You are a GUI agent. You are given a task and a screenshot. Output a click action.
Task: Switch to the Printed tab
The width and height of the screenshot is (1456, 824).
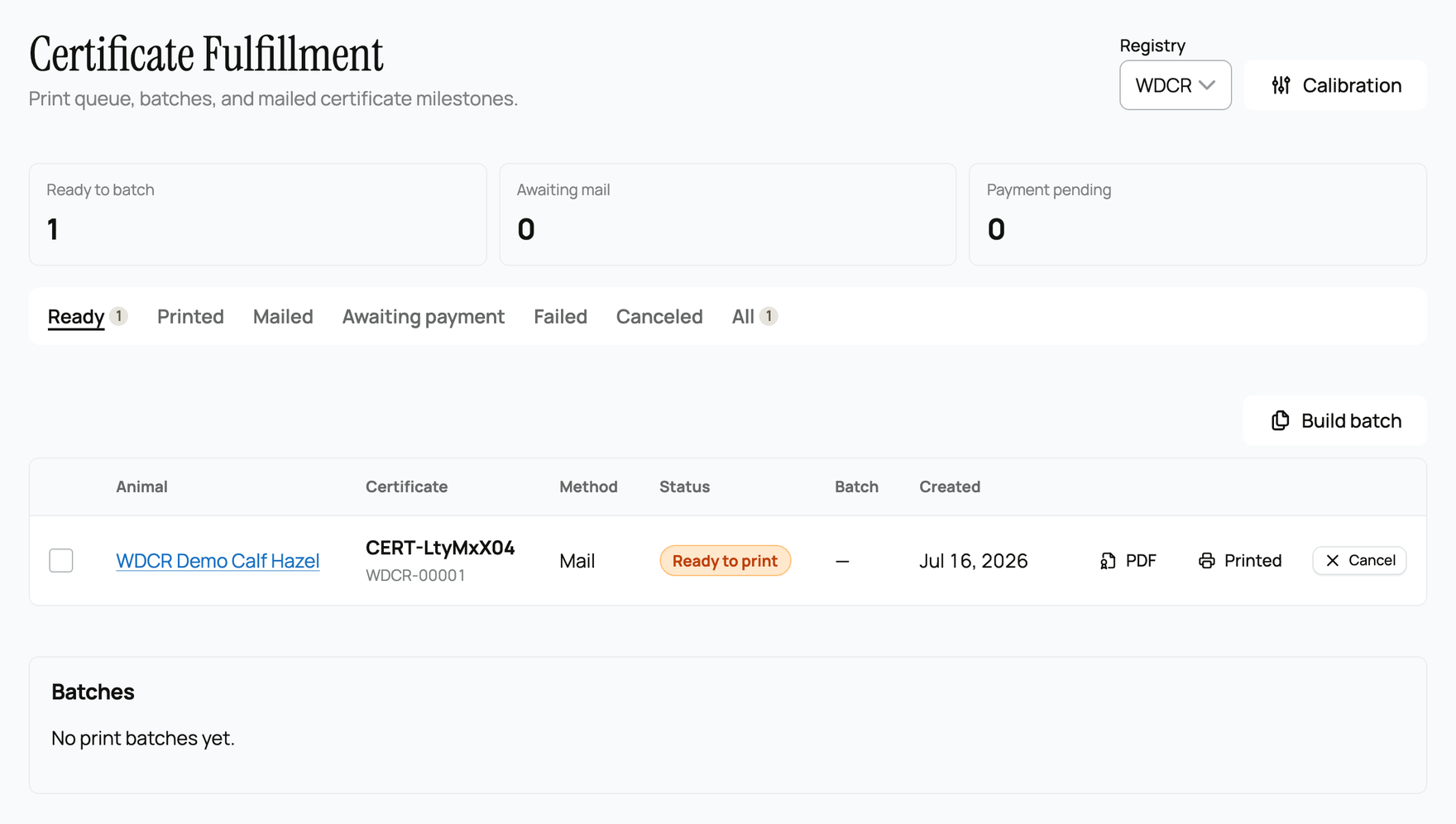[190, 317]
